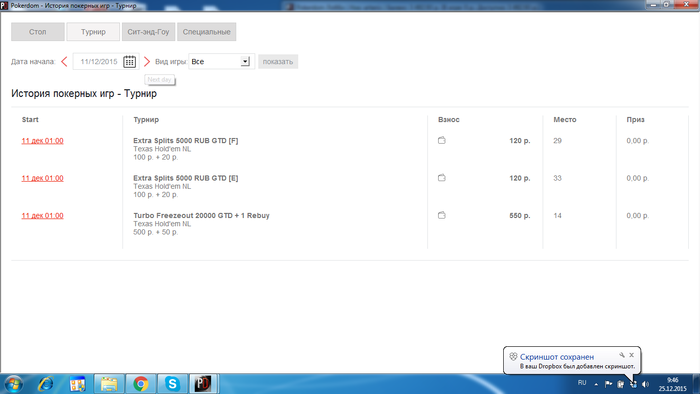
Task: Open the Windows Start menu
Action: pyautogui.click(x=13, y=384)
